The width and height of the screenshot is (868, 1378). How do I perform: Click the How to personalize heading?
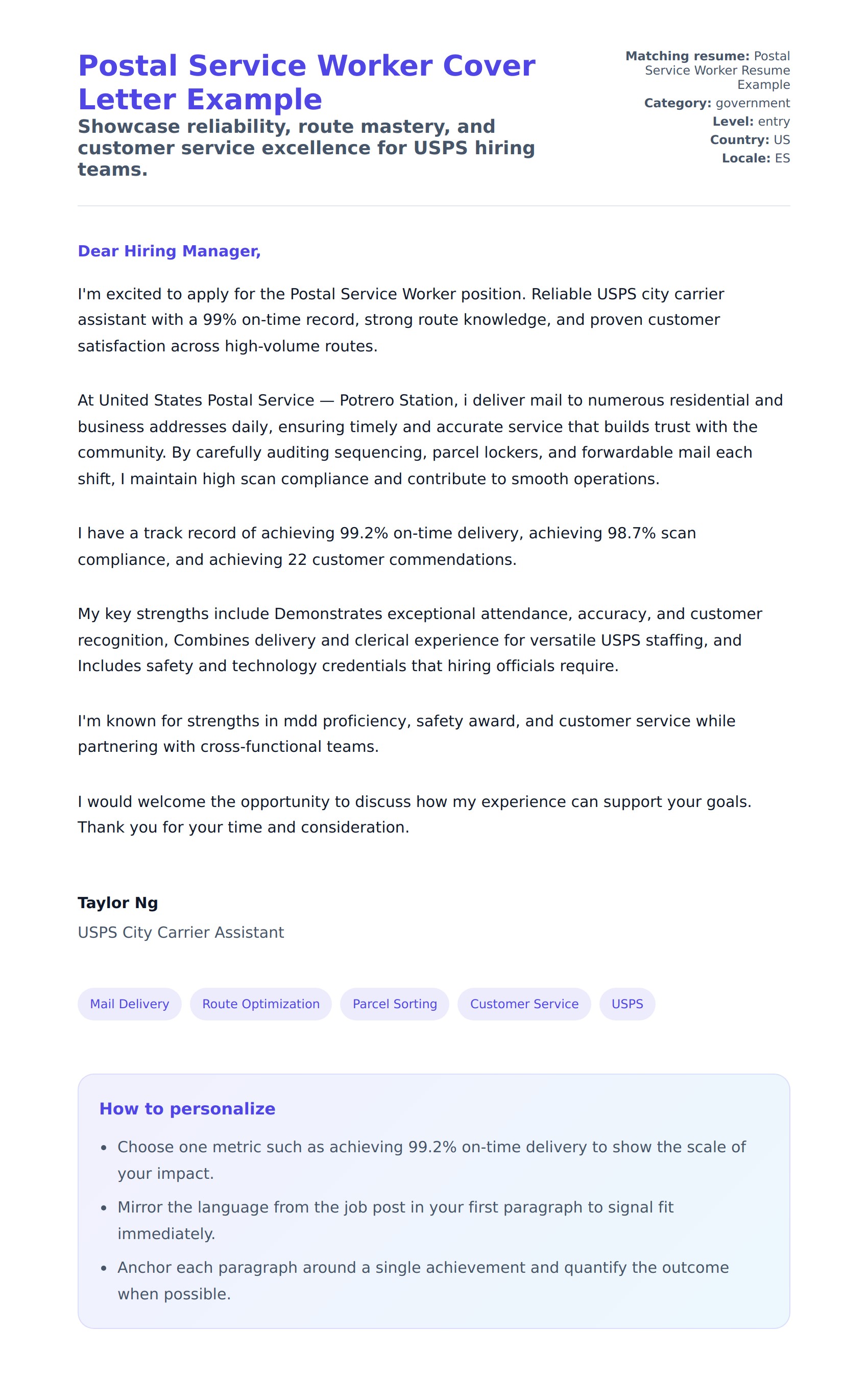tap(187, 1108)
